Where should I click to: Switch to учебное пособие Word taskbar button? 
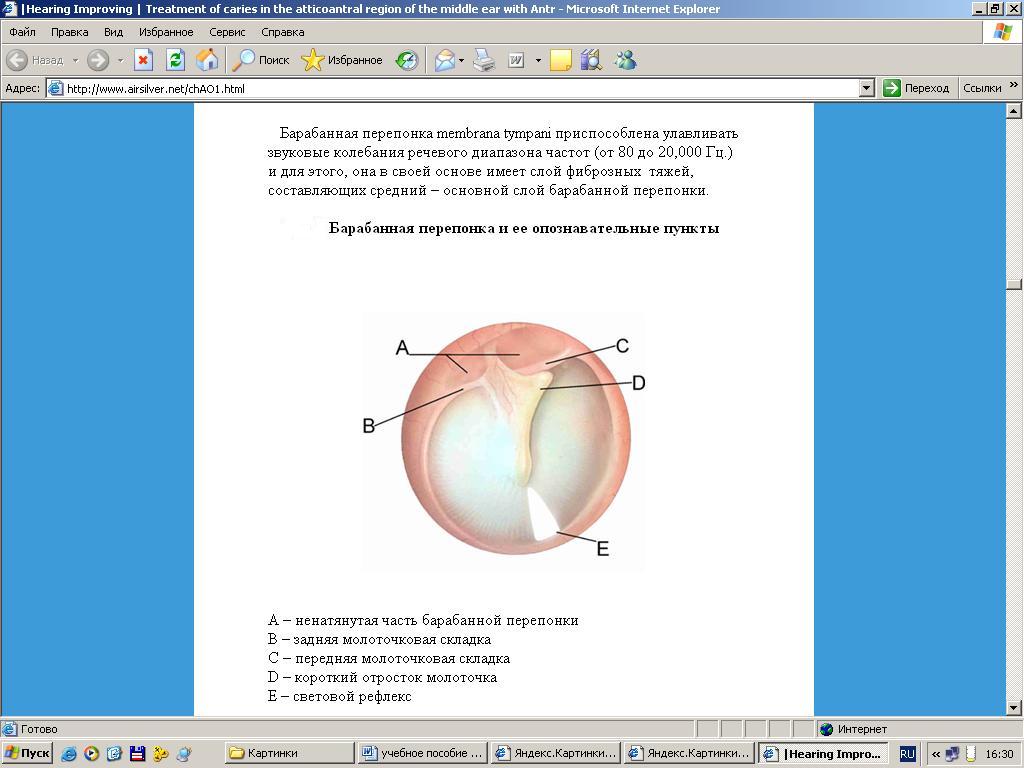click(423, 753)
